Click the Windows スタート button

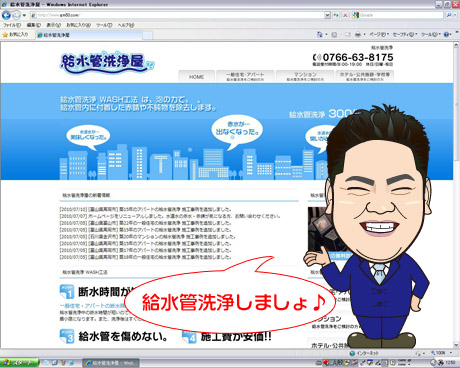coord(19,362)
